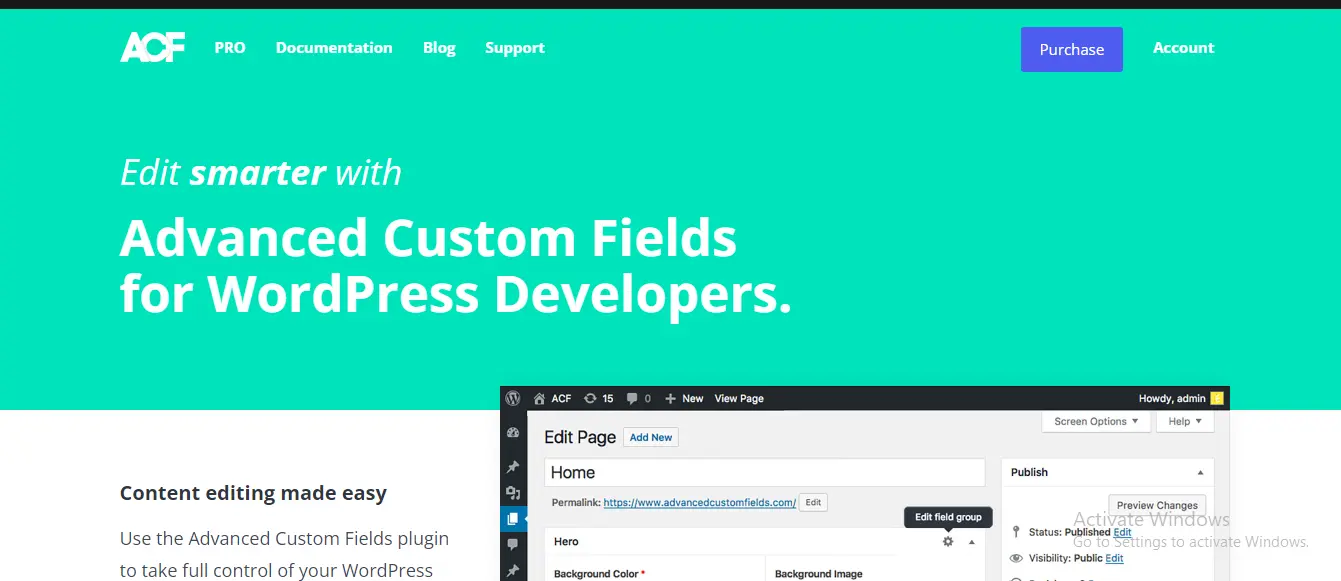The width and height of the screenshot is (1341, 581).
Task: Click the Edit Page heading
Action: [580, 437]
